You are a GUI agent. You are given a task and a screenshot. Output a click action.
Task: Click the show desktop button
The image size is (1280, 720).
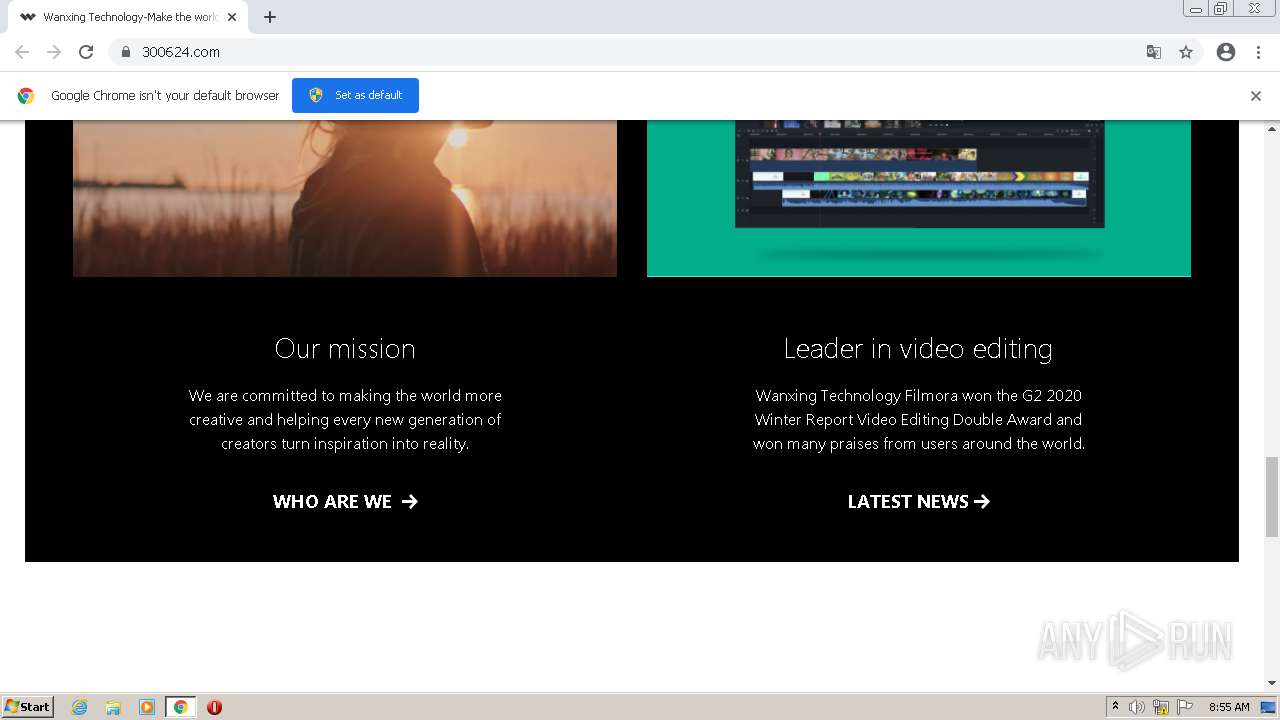pos(1269,707)
